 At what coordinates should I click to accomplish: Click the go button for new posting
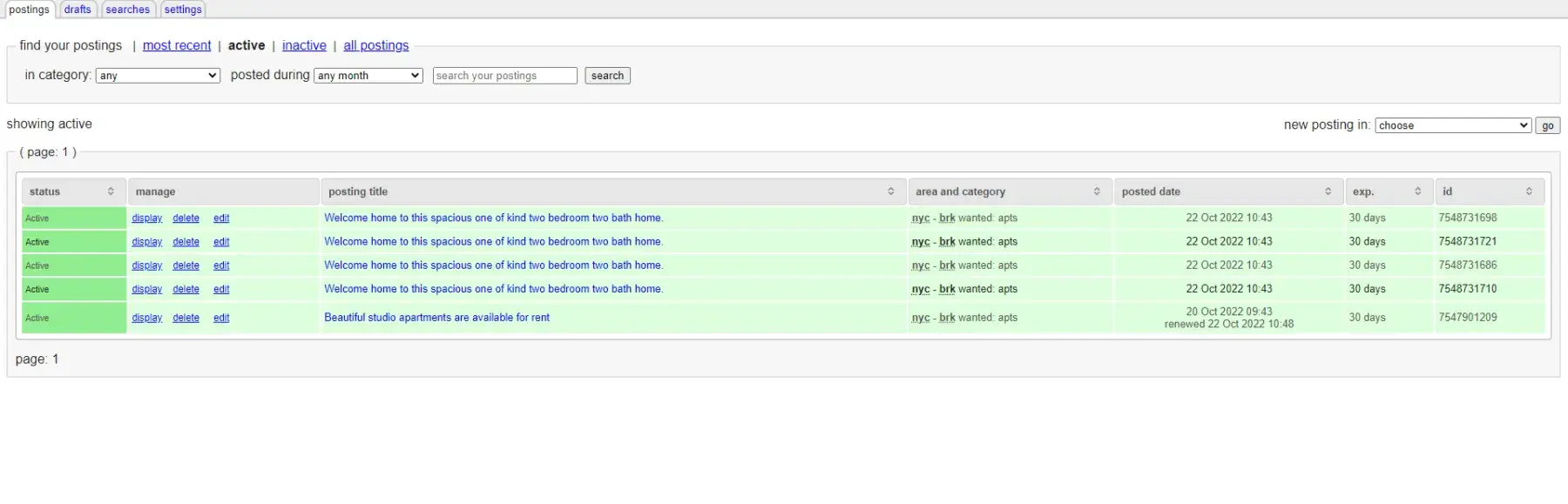[1547, 125]
